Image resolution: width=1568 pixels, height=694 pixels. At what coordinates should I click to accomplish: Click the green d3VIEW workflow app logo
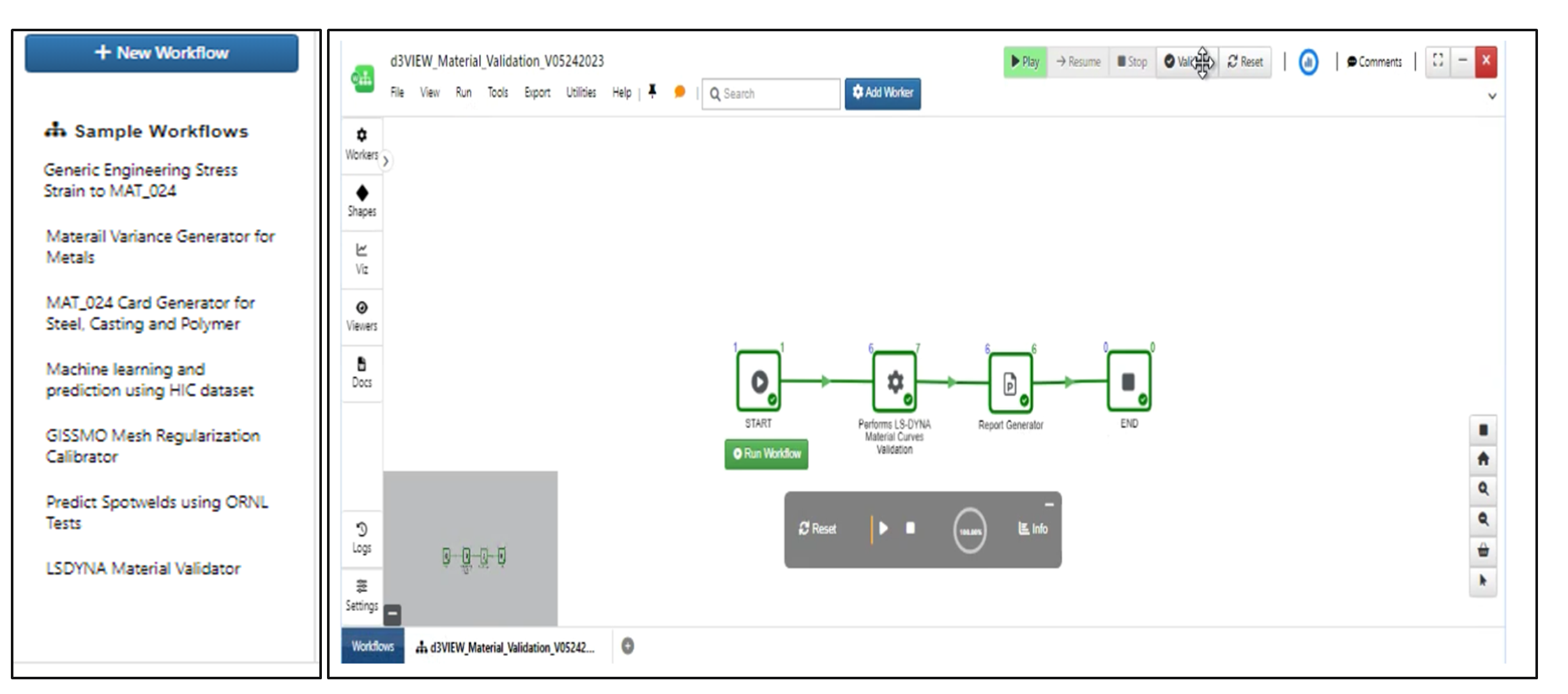coord(363,79)
